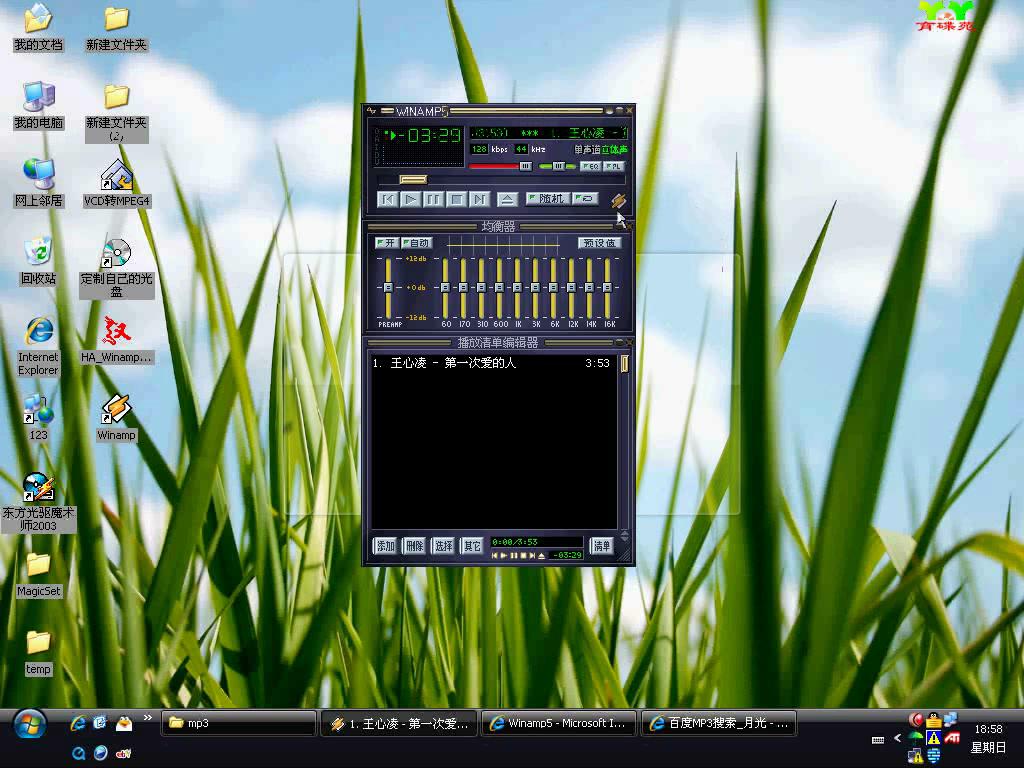Viewport: 1024px width, 768px height.
Task: Click the mini next button in playlist editor
Action: coord(532,556)
